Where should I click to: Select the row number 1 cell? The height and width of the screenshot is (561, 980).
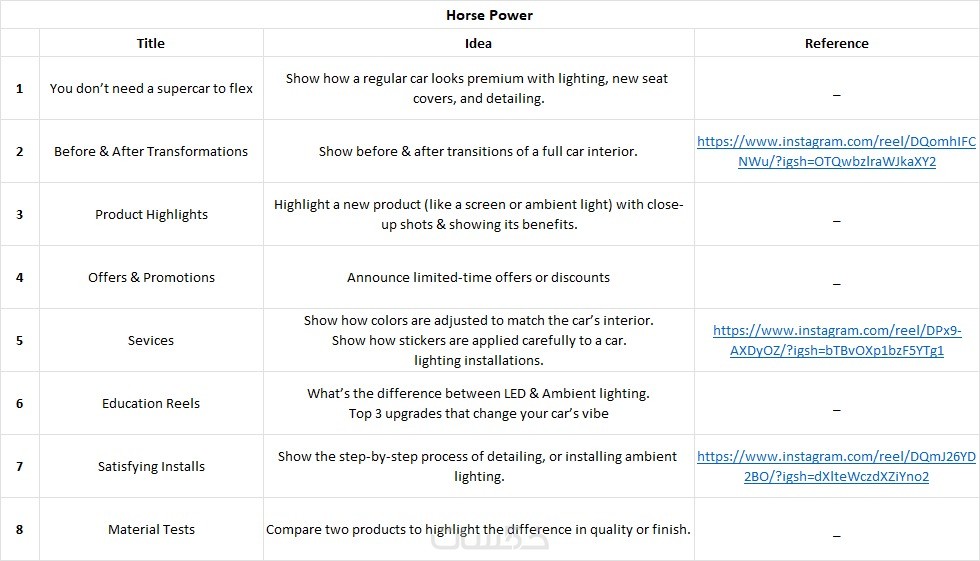[19, 88]
